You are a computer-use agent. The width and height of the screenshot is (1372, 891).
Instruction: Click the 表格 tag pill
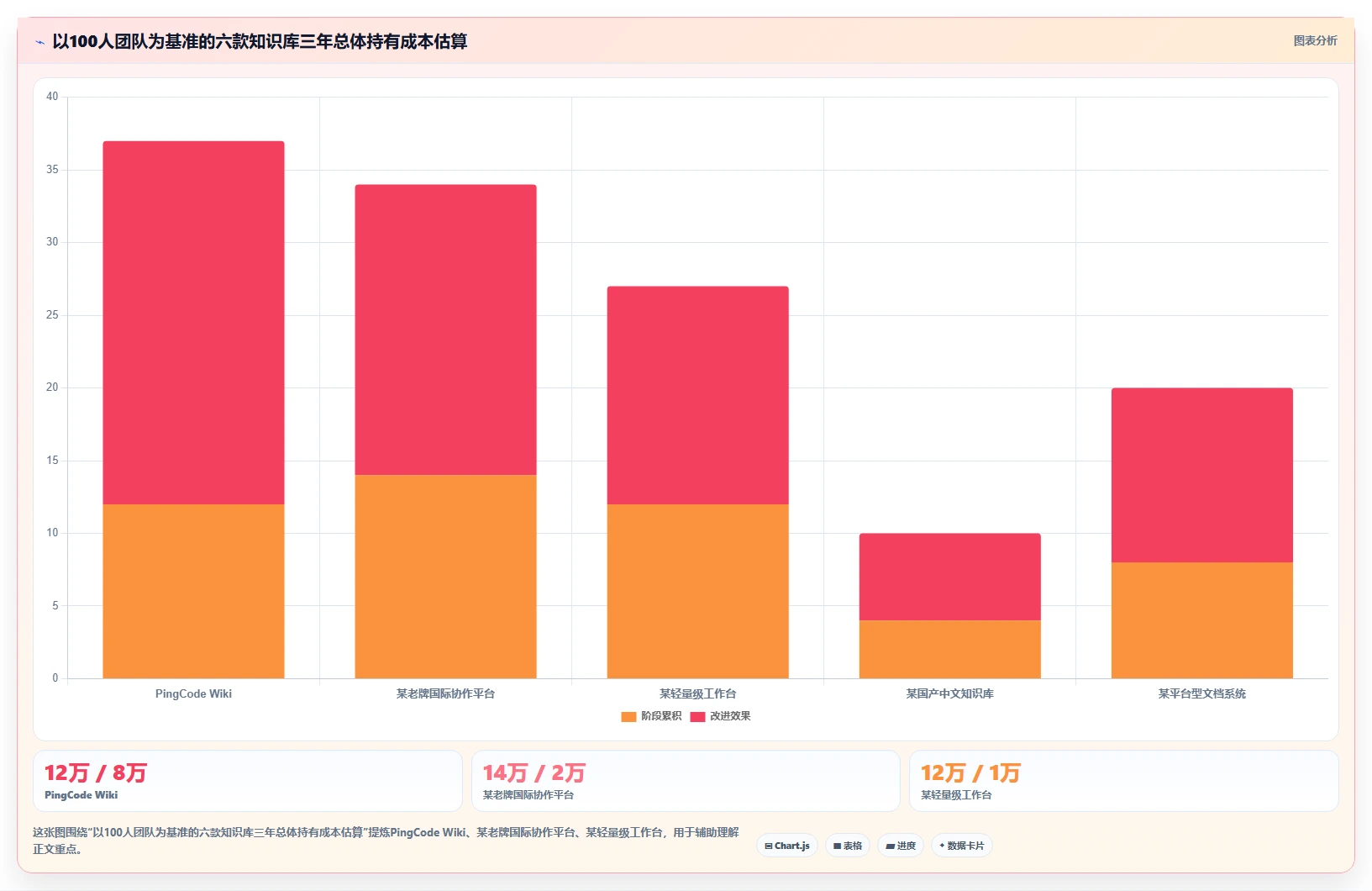pos(848,846)
